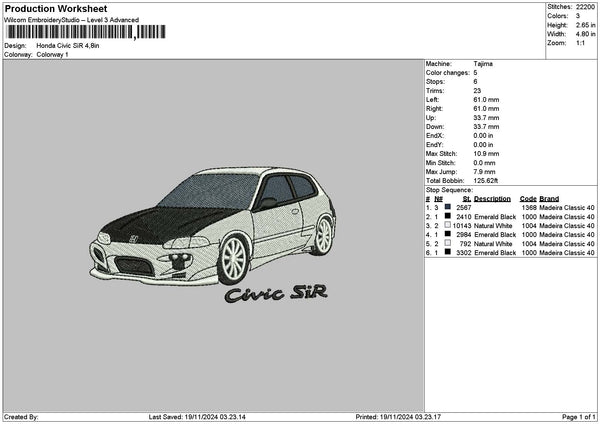Select the Machine value 'Tajima'

[x=483, y=64]
